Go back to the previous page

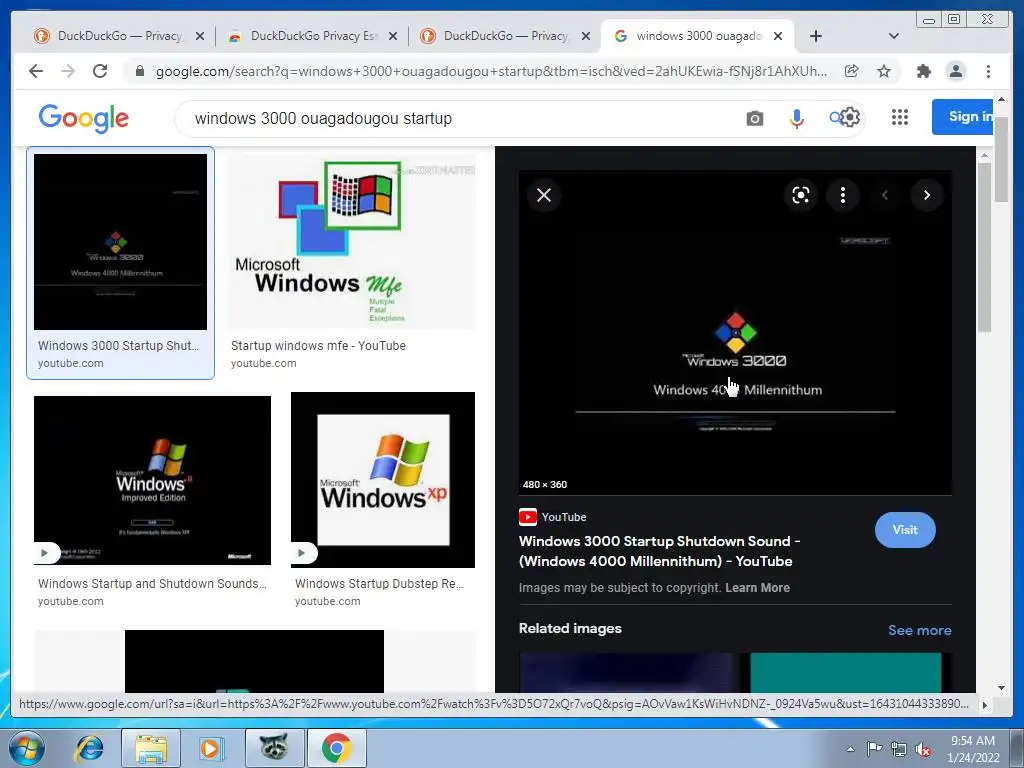click(x=36, y=71)
